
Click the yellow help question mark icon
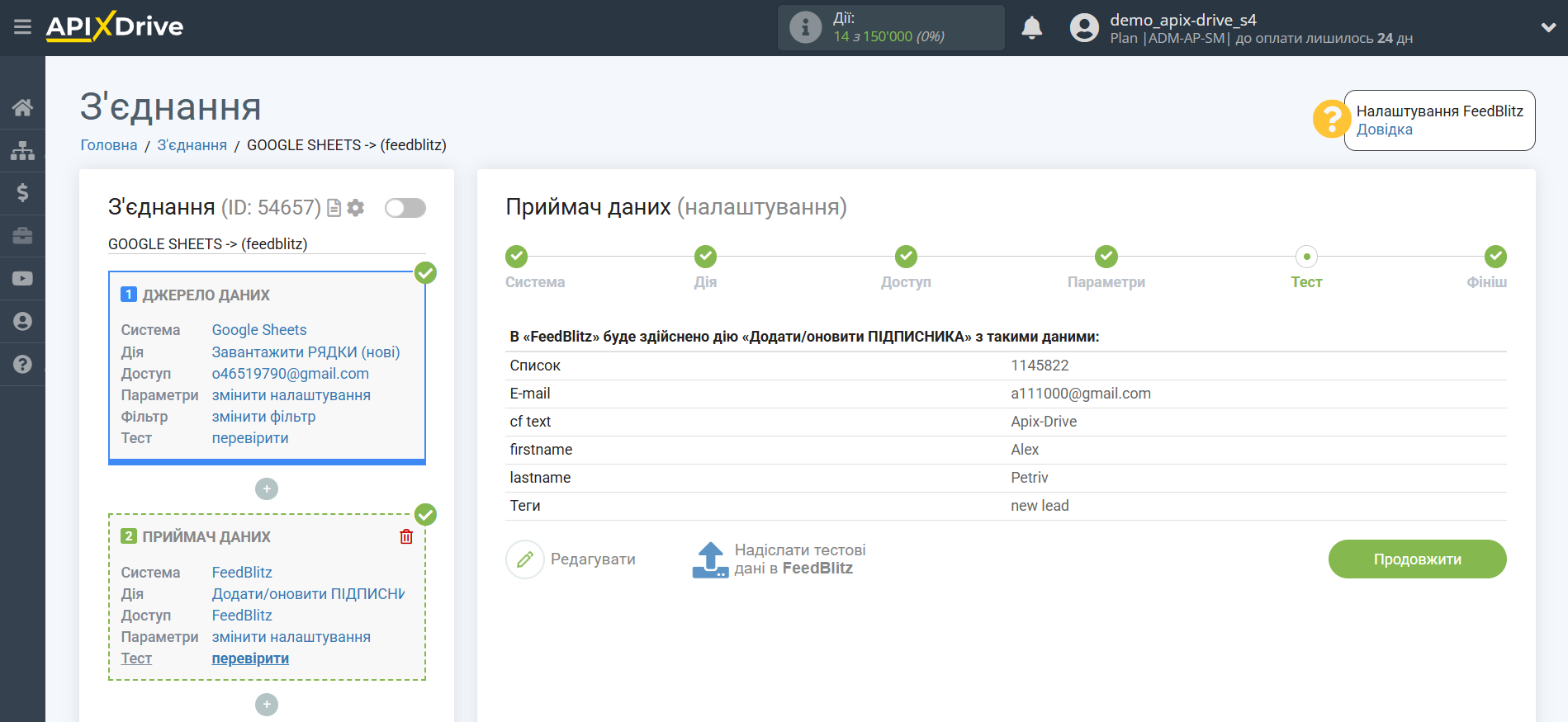tap(1331, 120)
